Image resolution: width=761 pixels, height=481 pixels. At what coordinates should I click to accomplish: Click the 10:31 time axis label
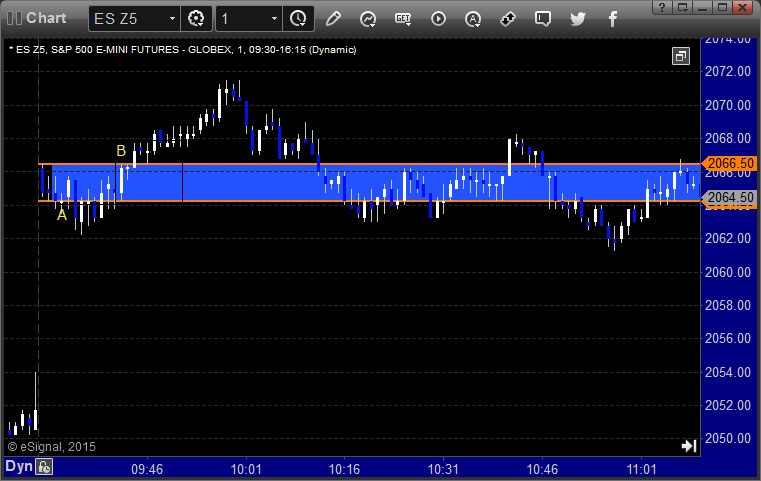pos(443,469)
